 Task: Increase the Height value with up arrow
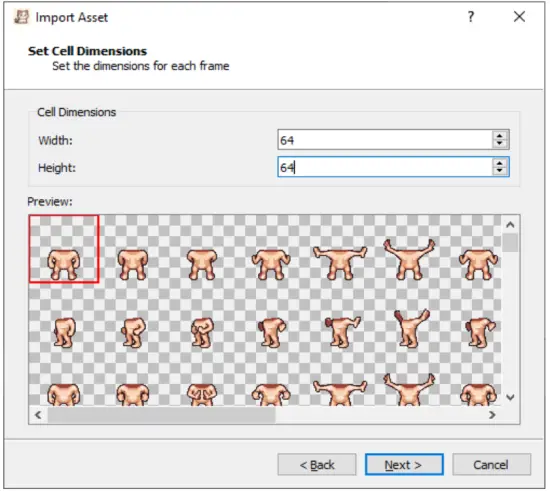click(x=500, y=163)
